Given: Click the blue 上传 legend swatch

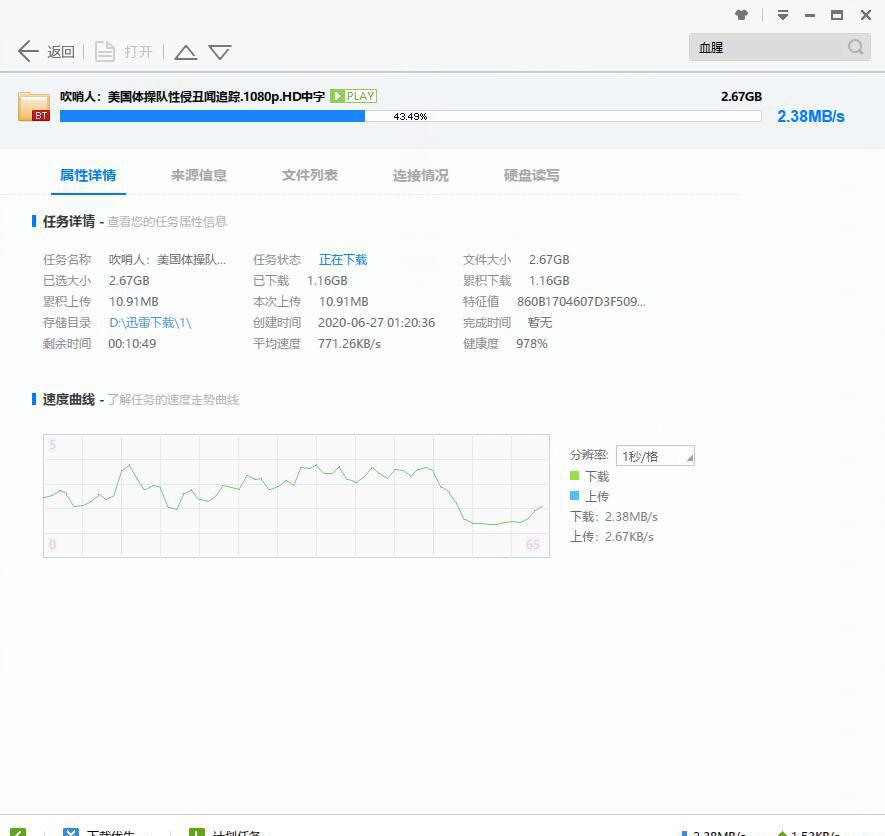Looking at the screenshot, I should pos(575,496).
